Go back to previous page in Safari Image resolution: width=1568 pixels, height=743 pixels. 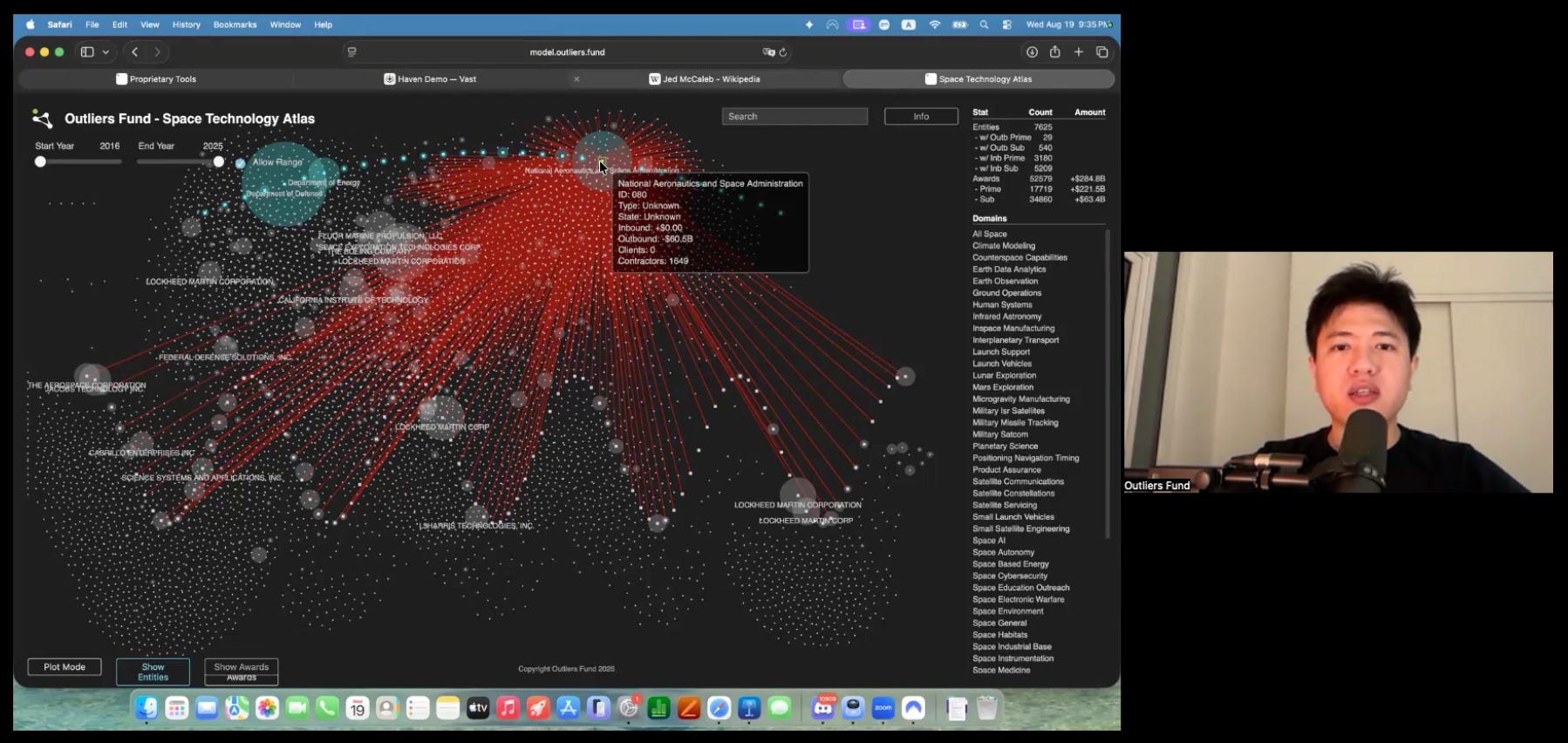(x=134, y=52)
